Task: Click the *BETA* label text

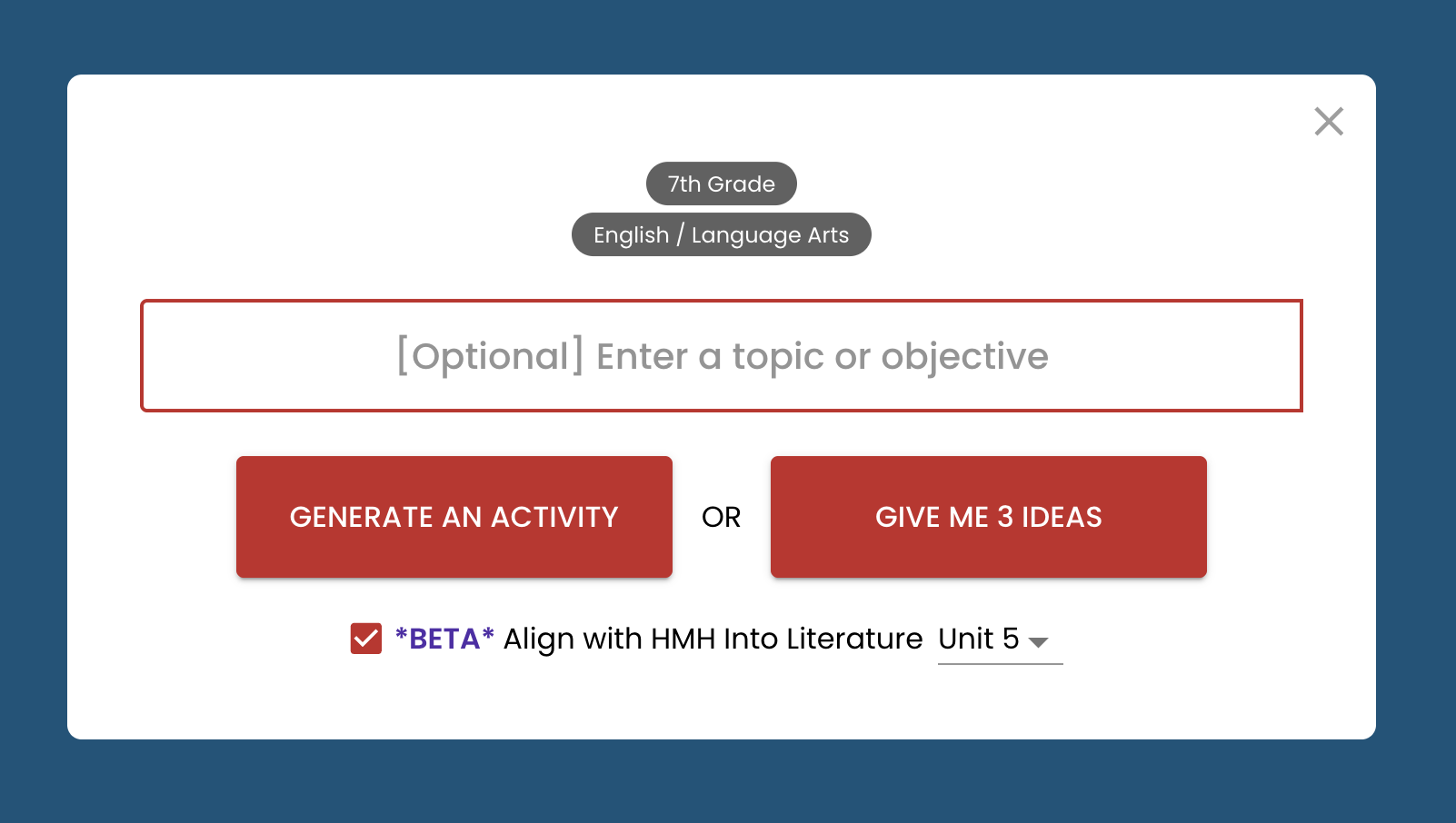Action: (444, 639)
